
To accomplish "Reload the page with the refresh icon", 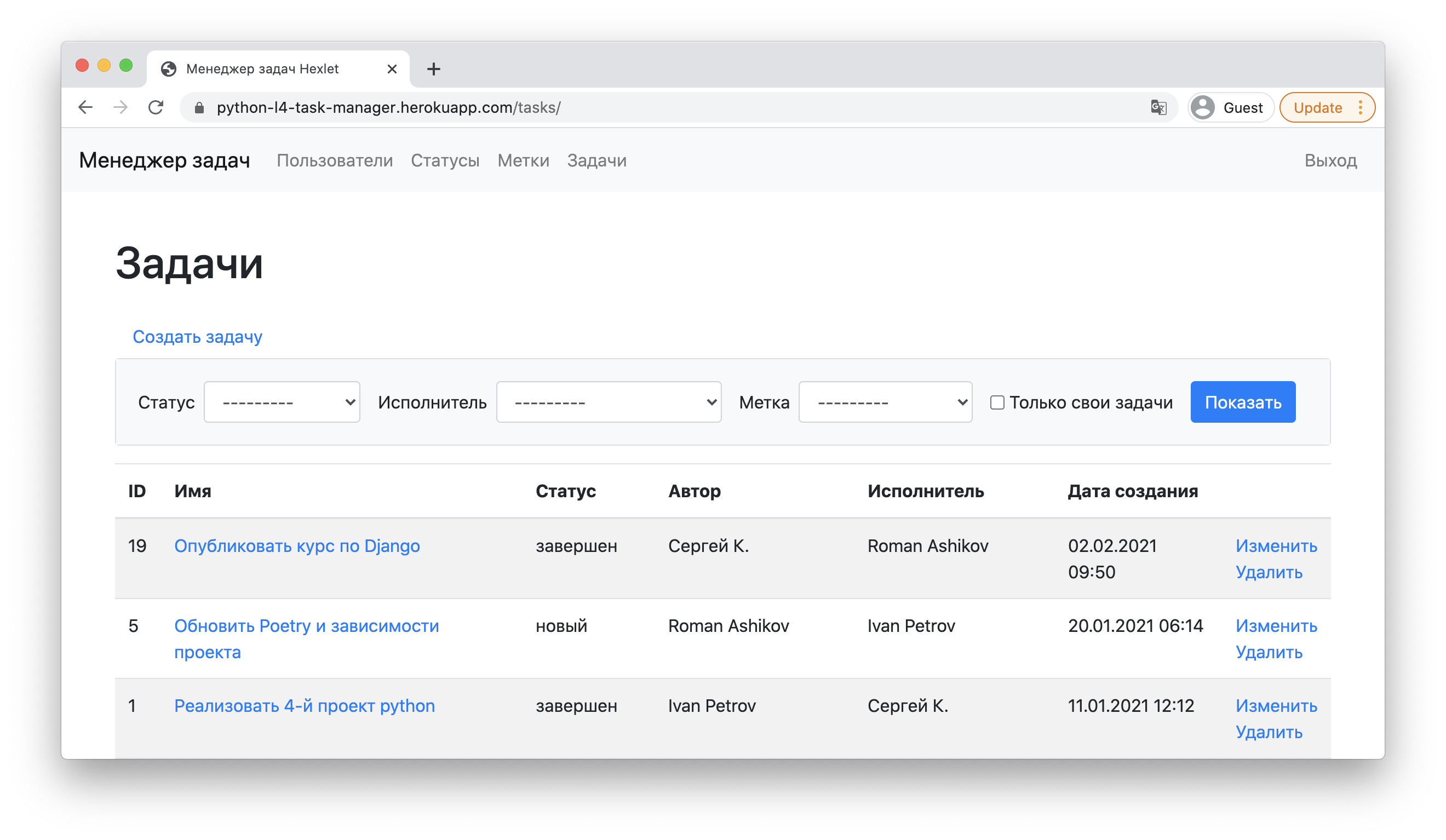I will [156, 107].
